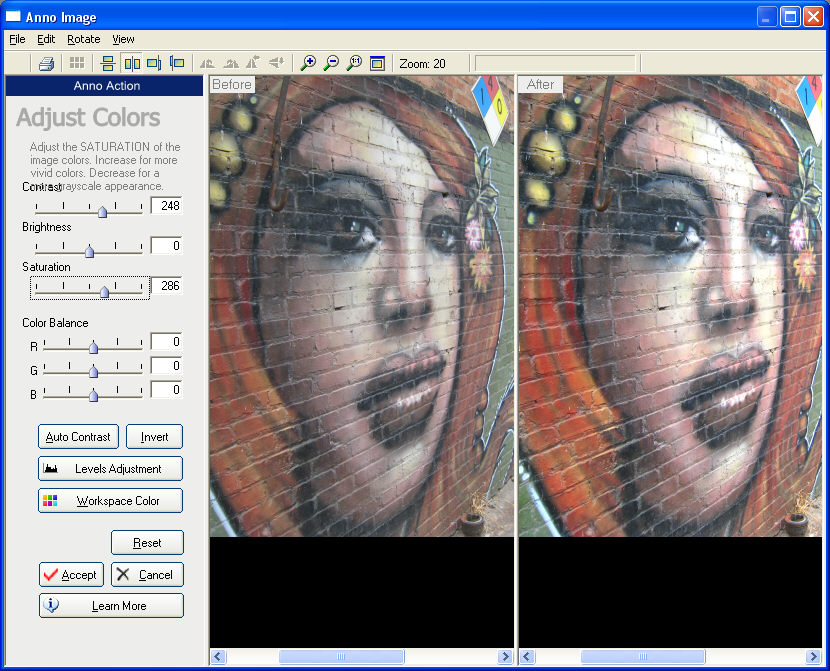Click the Auto Contrast button
Image resolution: width=830 pixels, height=671 pixels.
78,437
